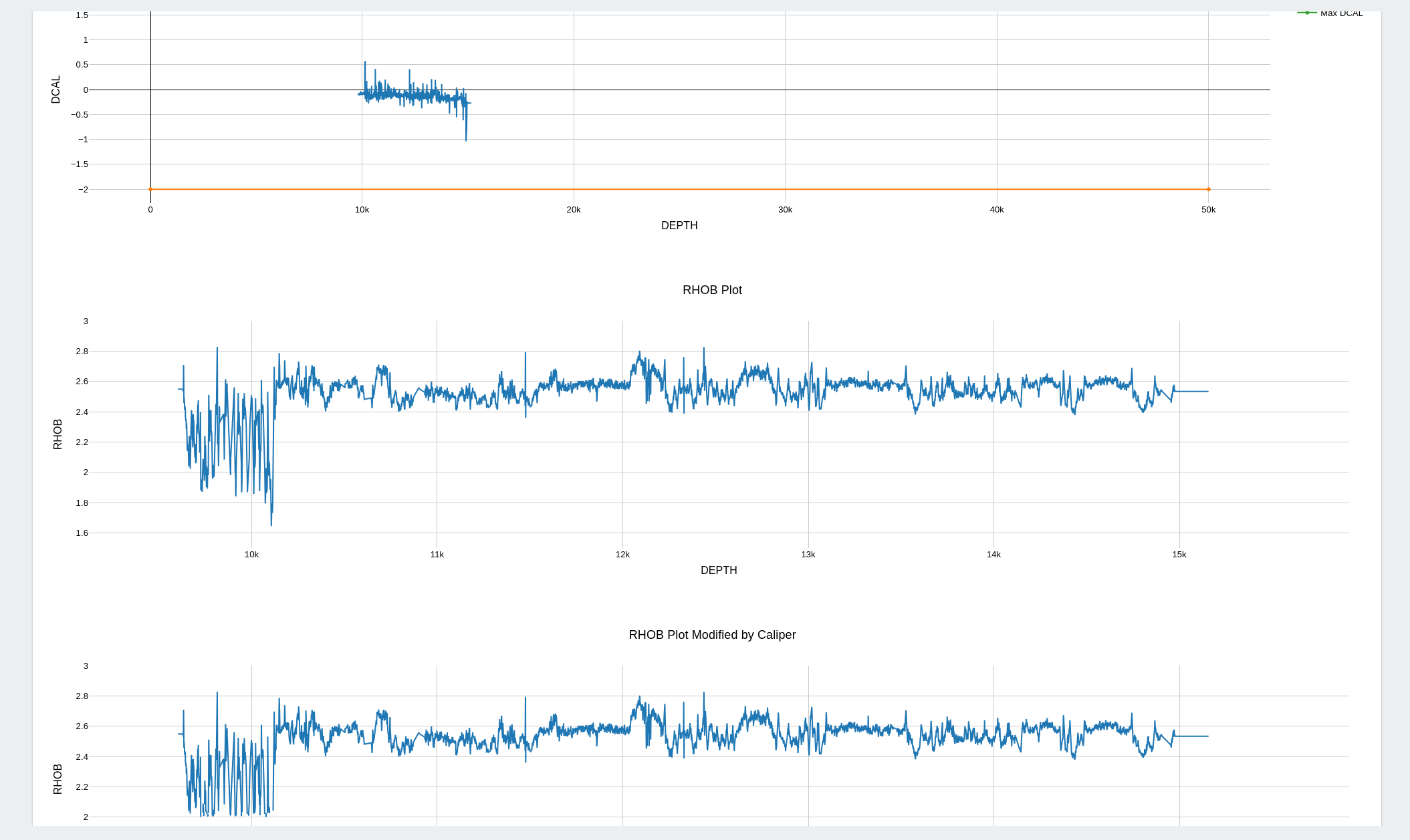Click the orange marker at depth 50k
The width and height of the screenshot is (1410, 840).
pyautogui.click(x=1208, y=189)
